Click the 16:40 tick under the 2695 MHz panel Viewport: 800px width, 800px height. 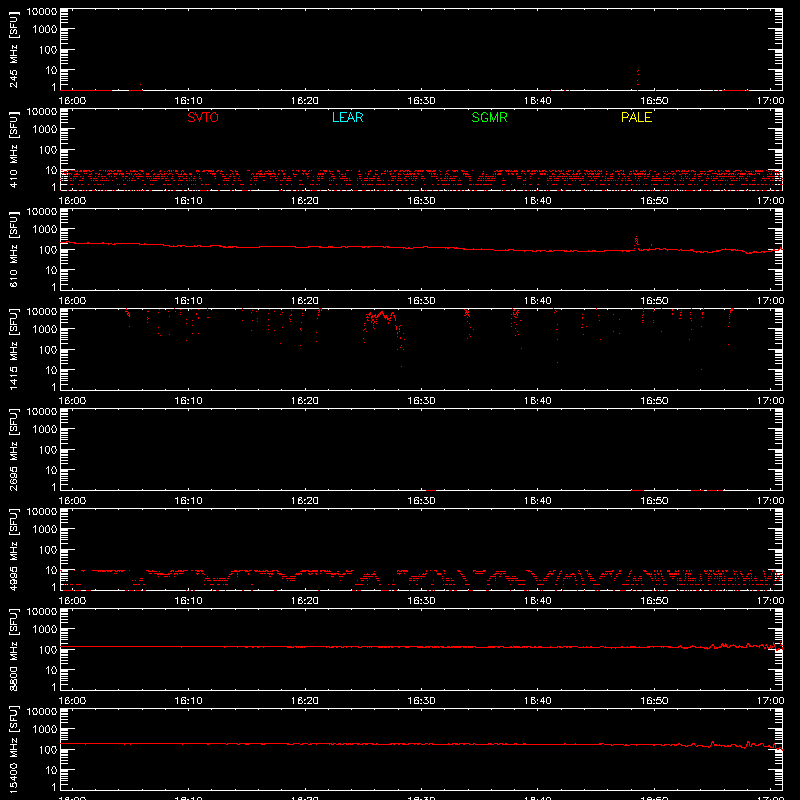pos(537,501)
